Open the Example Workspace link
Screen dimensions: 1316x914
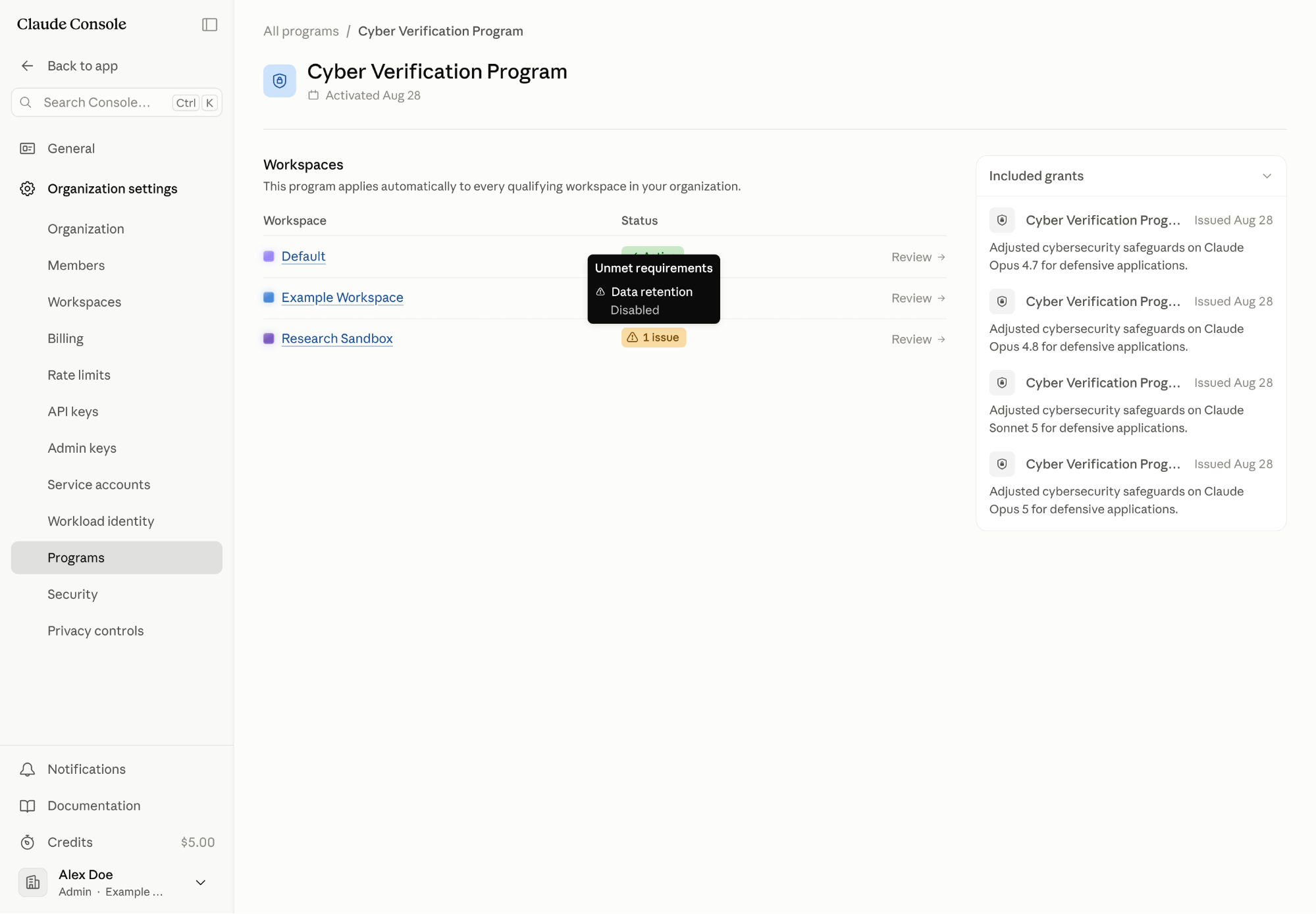point(342,297)
